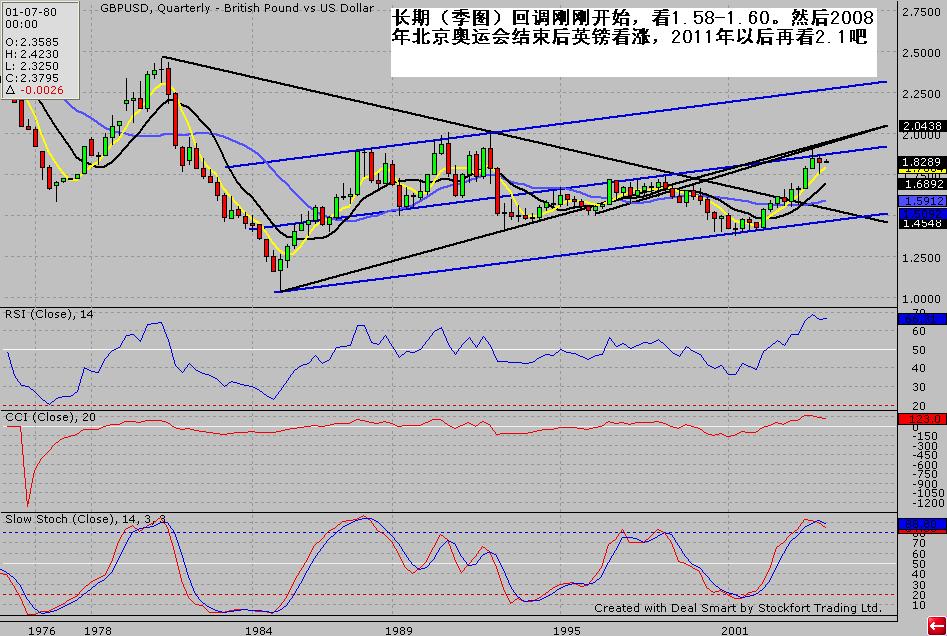Select the RSI (Close), 14 indicator title
The image size is (947, 636).
48,314
